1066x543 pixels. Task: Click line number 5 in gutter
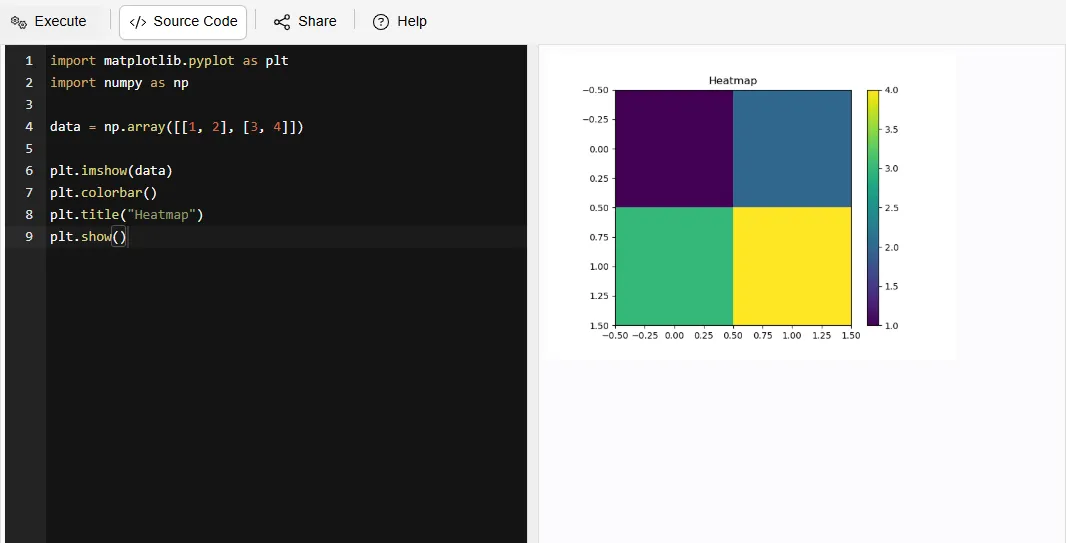[29, 148]
